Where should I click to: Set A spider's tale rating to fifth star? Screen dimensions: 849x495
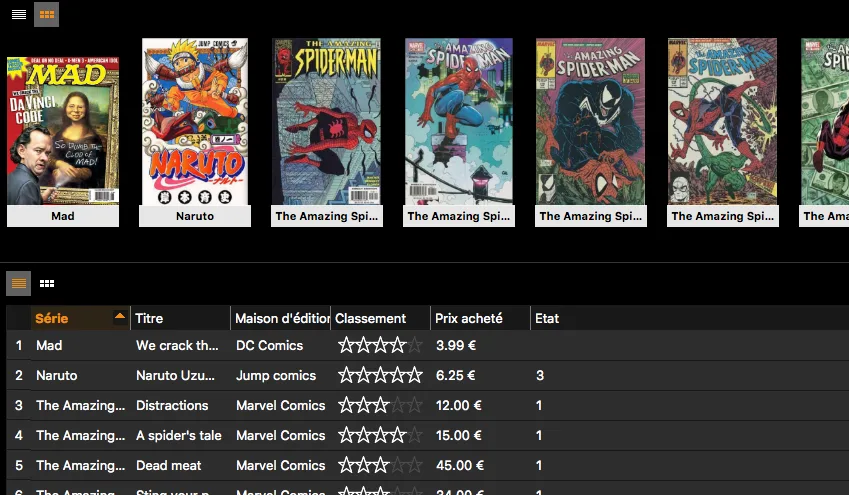point(415,436)
